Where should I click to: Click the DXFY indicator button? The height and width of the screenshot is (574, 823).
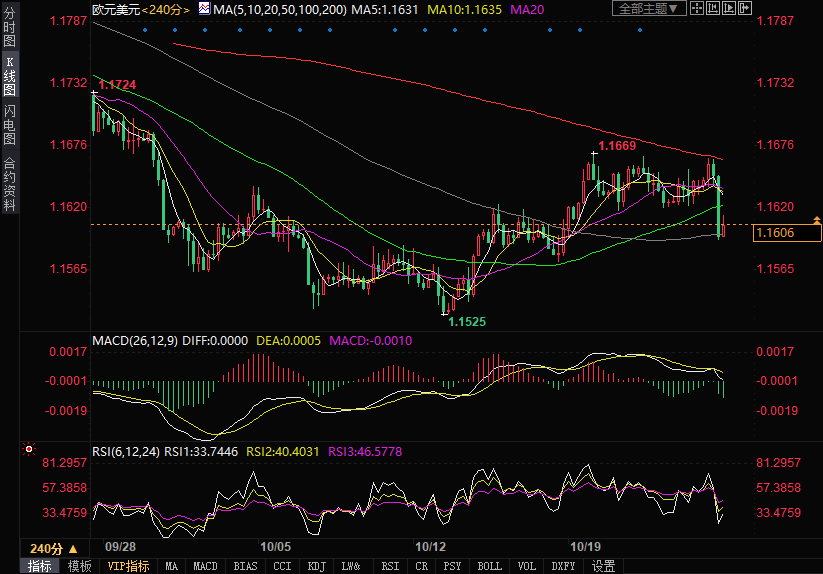click(563, 566)
